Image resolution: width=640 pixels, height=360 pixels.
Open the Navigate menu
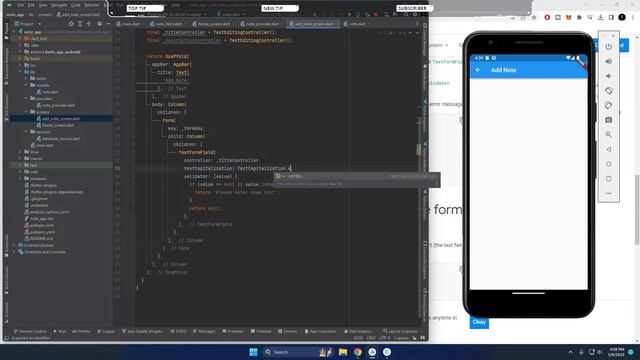59,5
